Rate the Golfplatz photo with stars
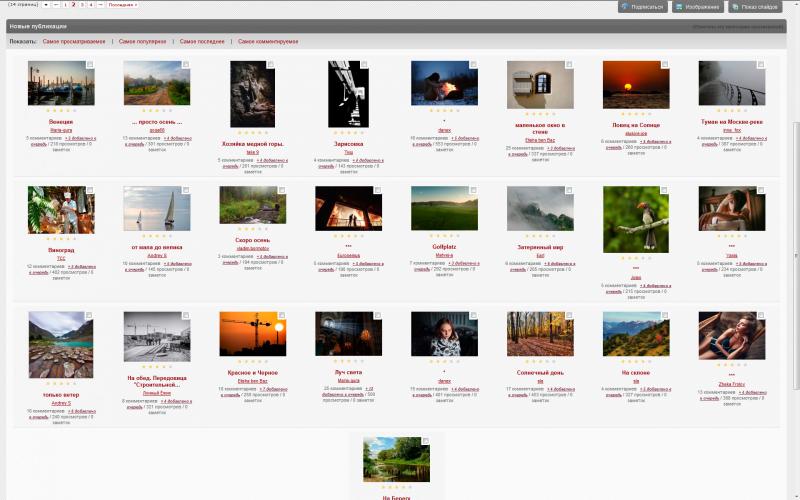The image size is (800, 500). pyautogui.click(x=444, y=236)
